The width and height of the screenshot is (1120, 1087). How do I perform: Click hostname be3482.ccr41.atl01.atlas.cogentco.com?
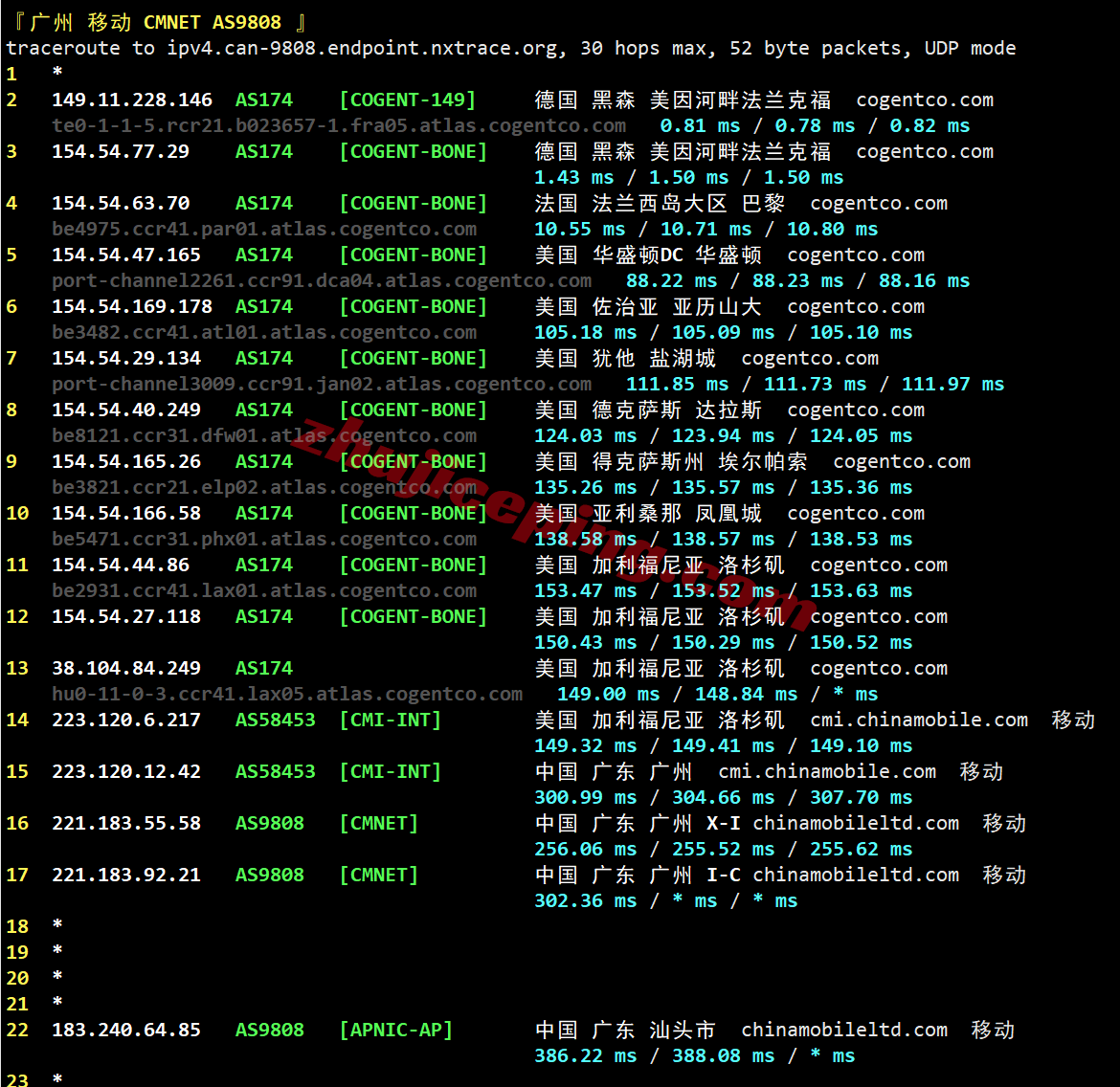[264, 333]
